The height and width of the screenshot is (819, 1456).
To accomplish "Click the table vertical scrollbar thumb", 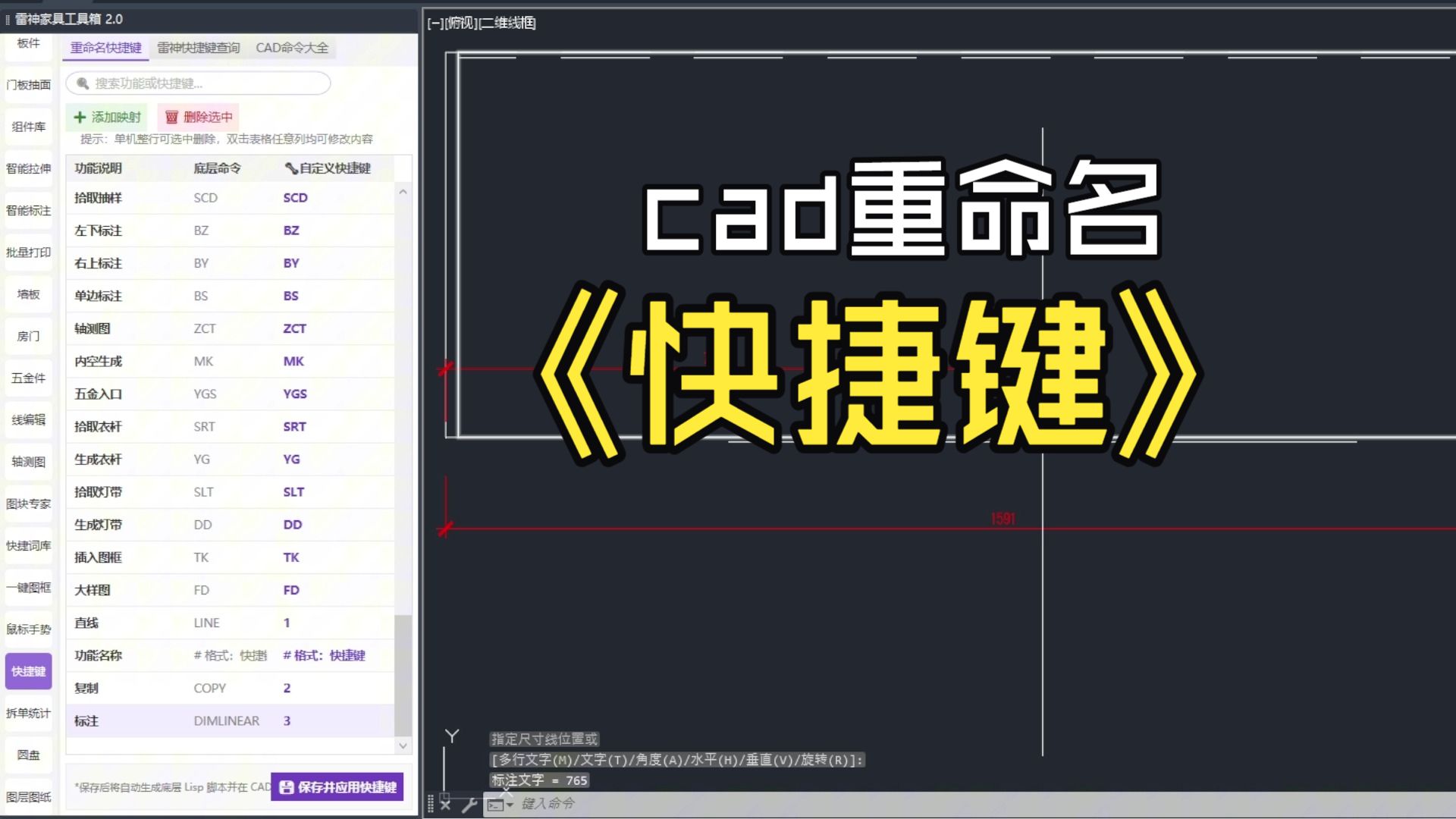I will [403, 675].
